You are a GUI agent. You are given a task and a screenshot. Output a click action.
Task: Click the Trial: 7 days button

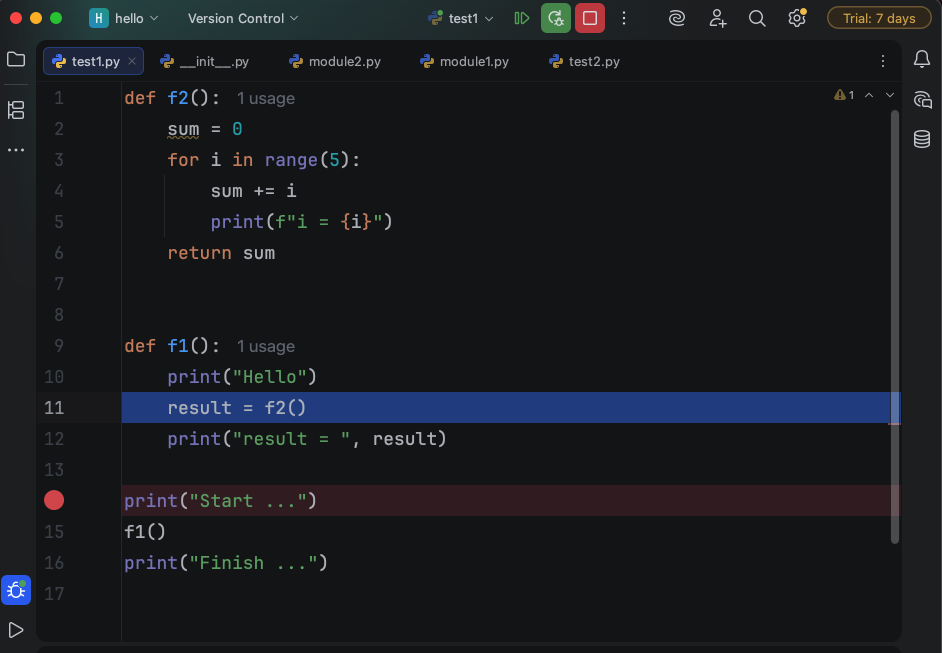[x=878, y=18]
